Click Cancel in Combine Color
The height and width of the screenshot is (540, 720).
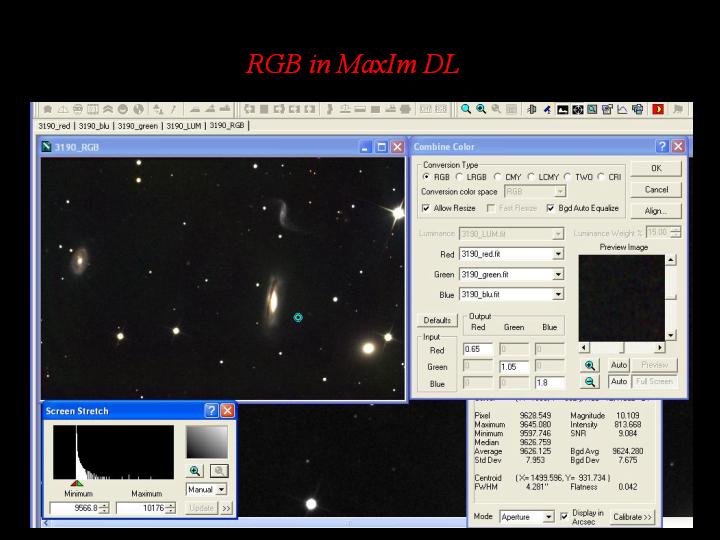coord(656,190)
